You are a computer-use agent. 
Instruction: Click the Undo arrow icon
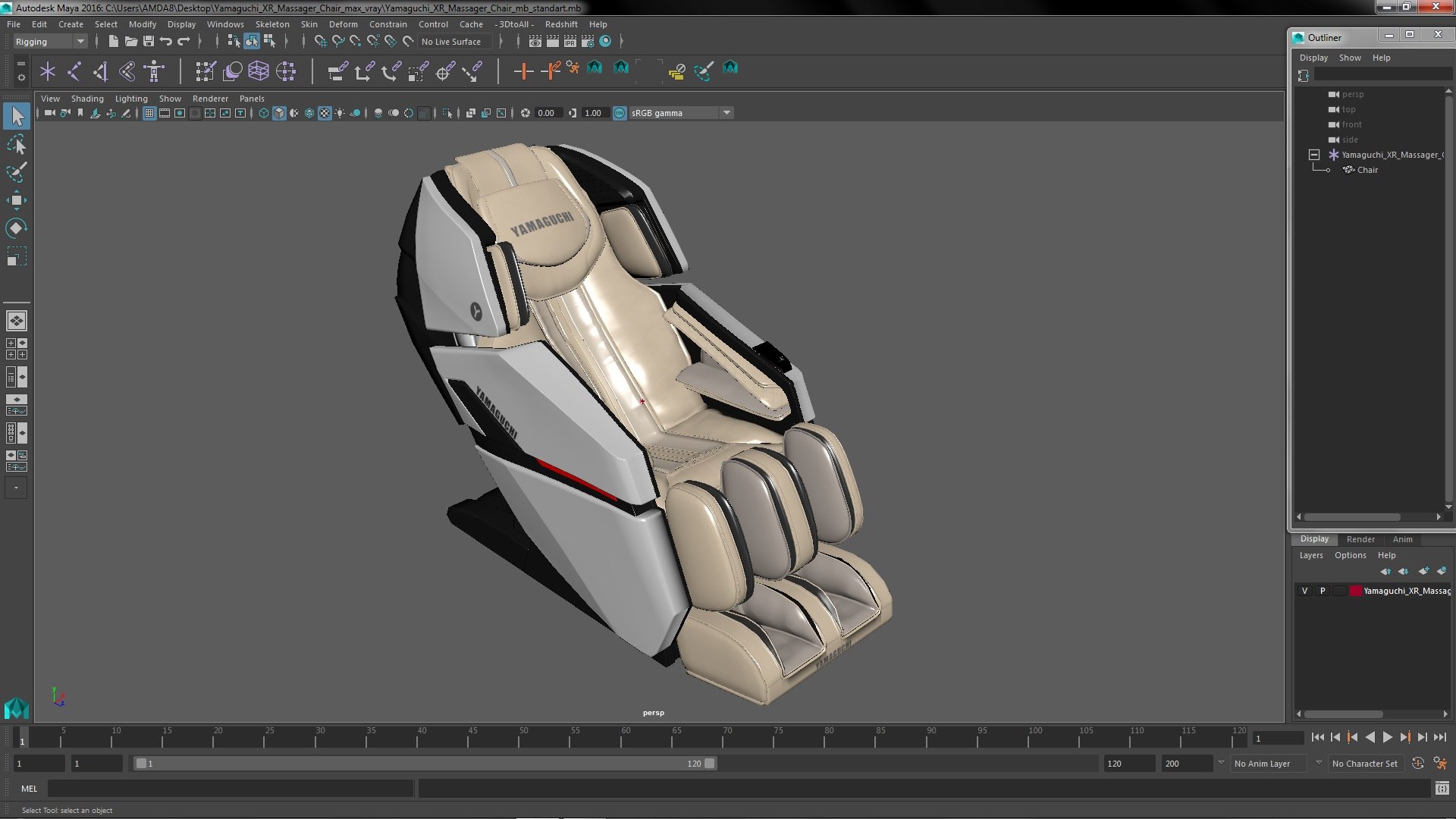[x=165, y=41]
